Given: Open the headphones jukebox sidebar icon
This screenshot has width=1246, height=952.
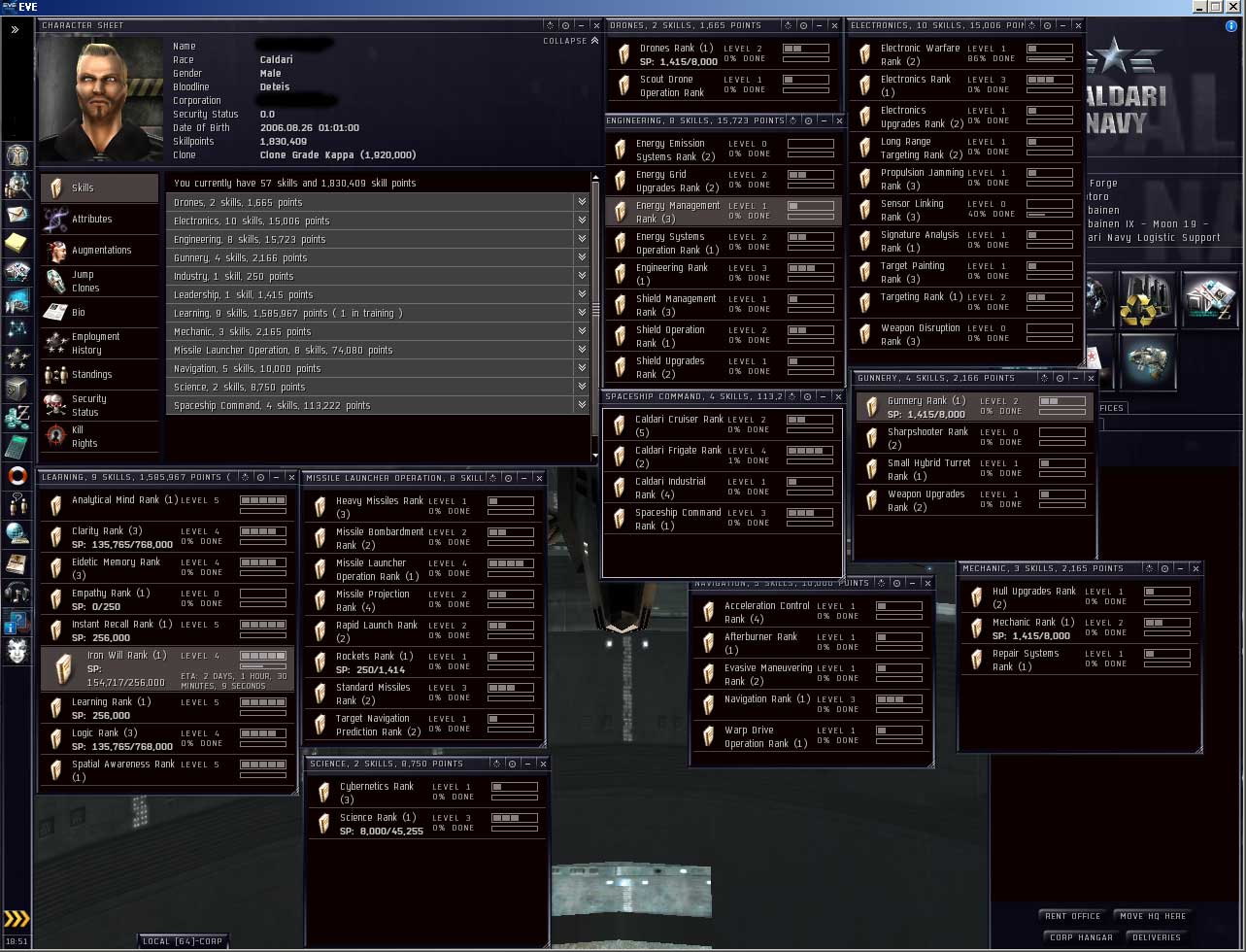Looking at the screenshot, I should tap(17, 593).
